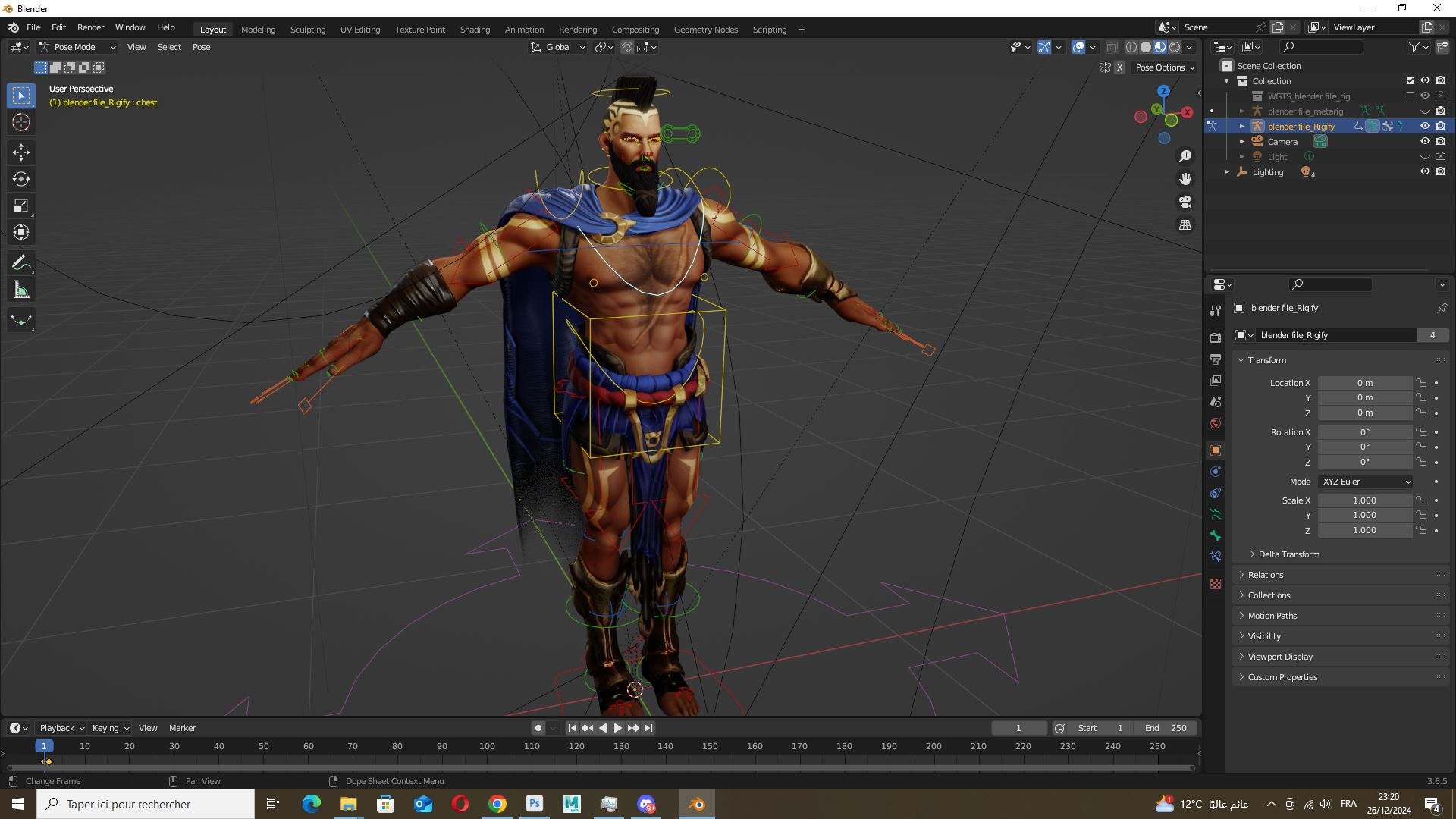Toggle the Collection exclude checkbox
The image size is (1456, 819).
[1410, 81]
